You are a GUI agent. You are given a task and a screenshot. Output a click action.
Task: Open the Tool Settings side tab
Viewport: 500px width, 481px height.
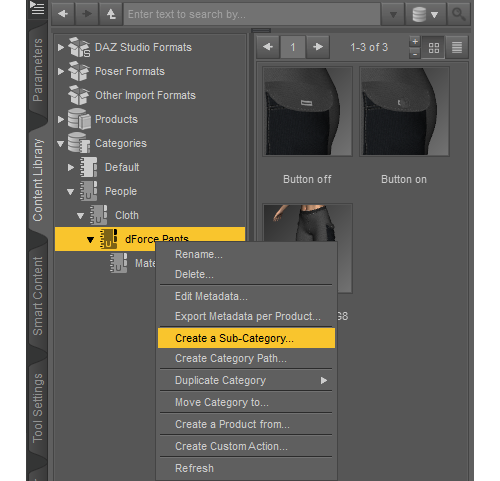(x=38, y=408)
